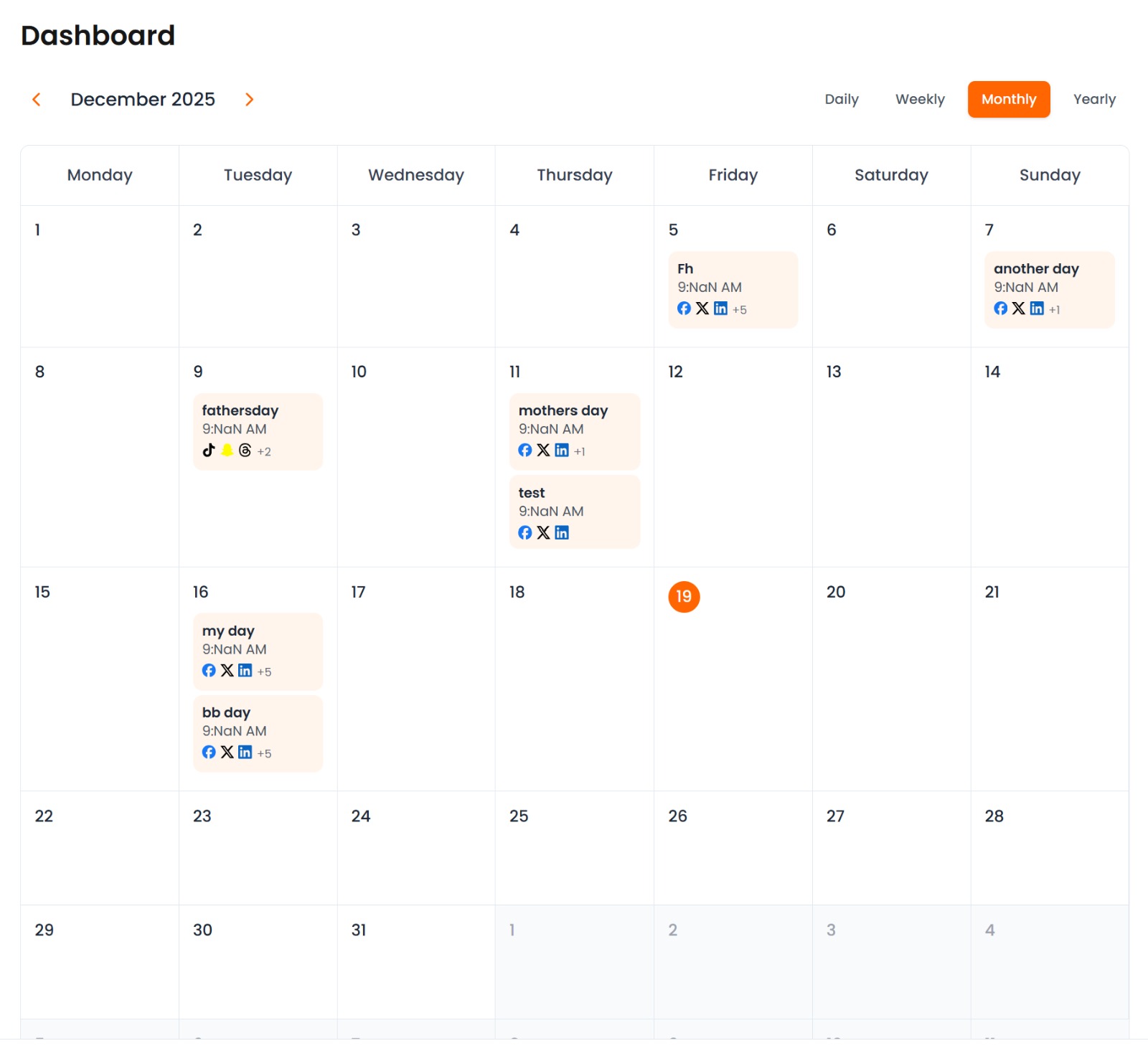Advance to next month with right chevron
The height and width of the screenshot is (1056, 1148).
[249, 99]
